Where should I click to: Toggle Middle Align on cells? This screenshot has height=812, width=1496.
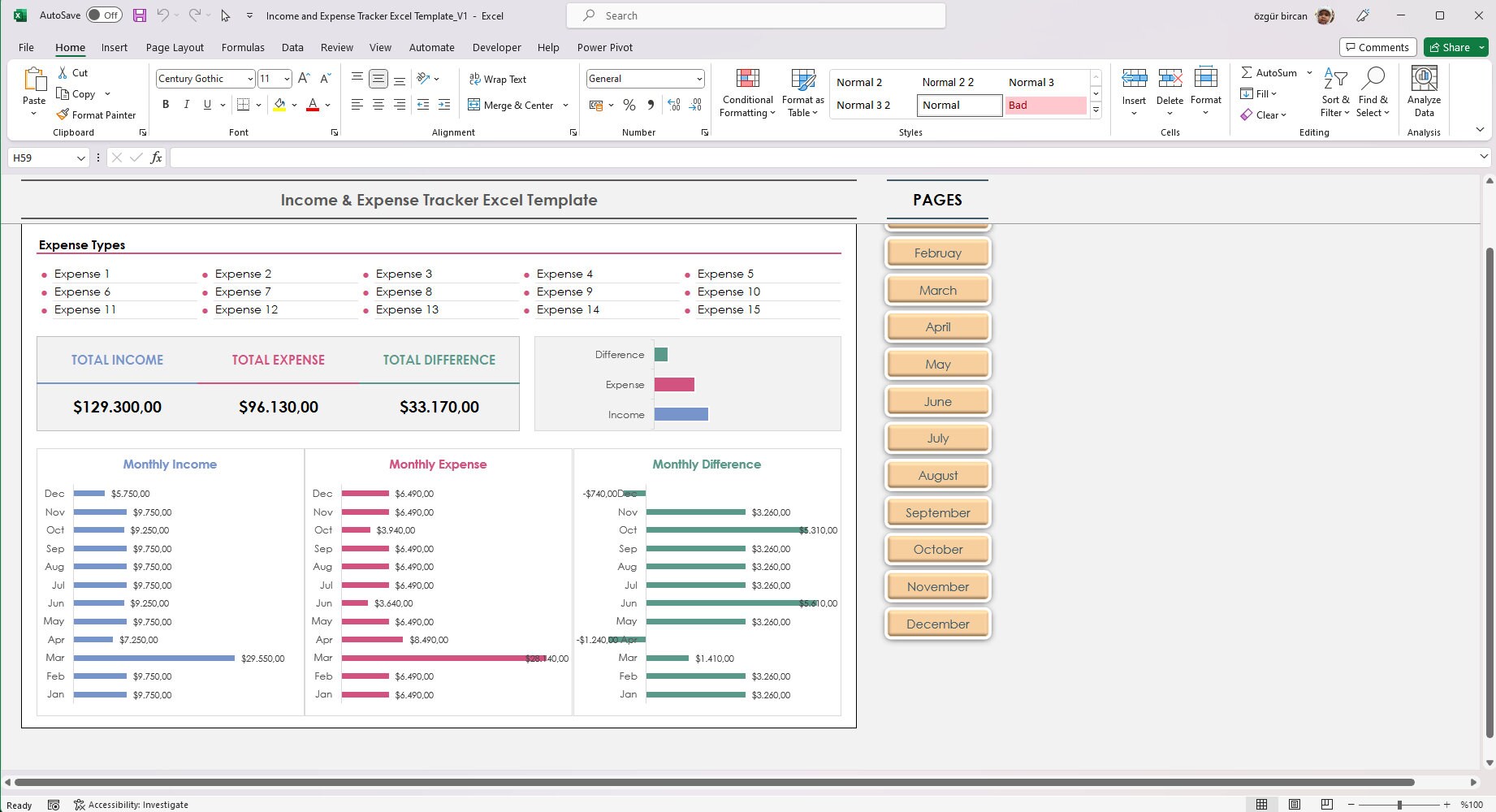tap(378, 79)
